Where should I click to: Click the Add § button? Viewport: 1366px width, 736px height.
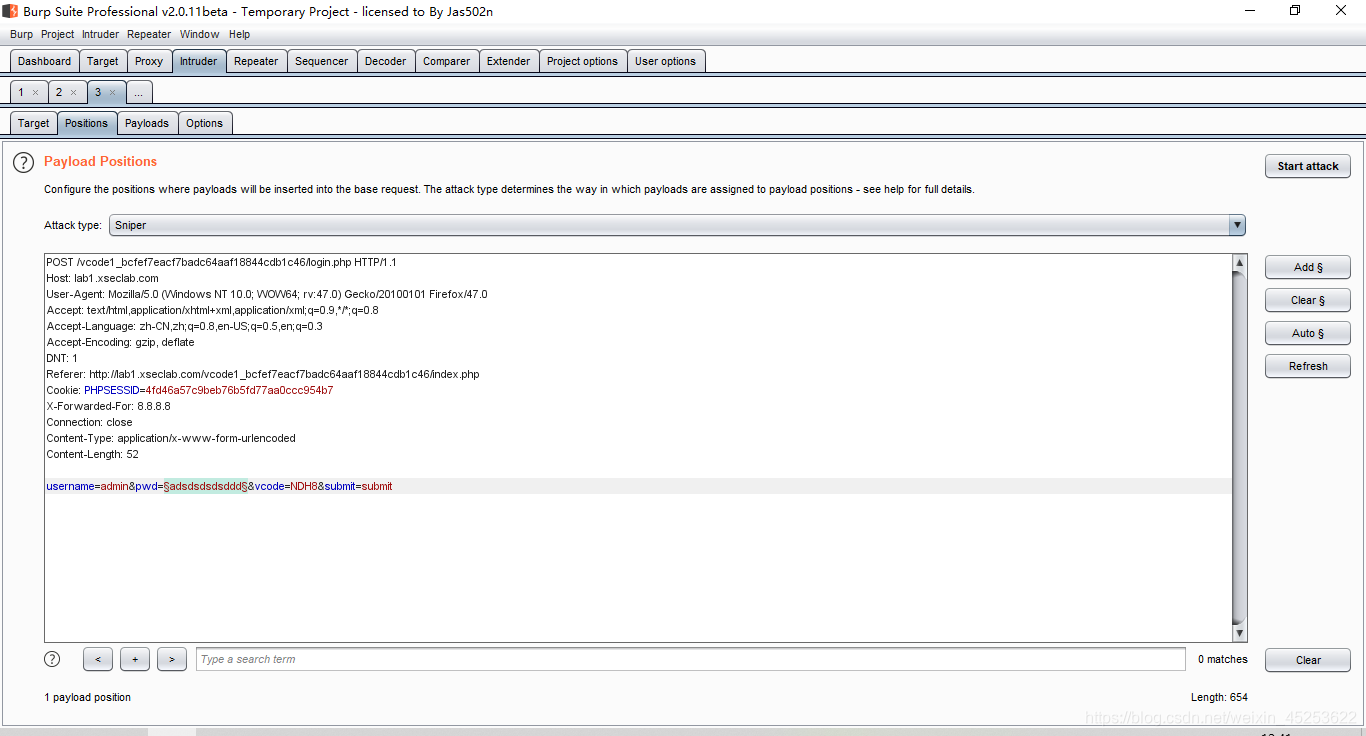point(1308,267)
